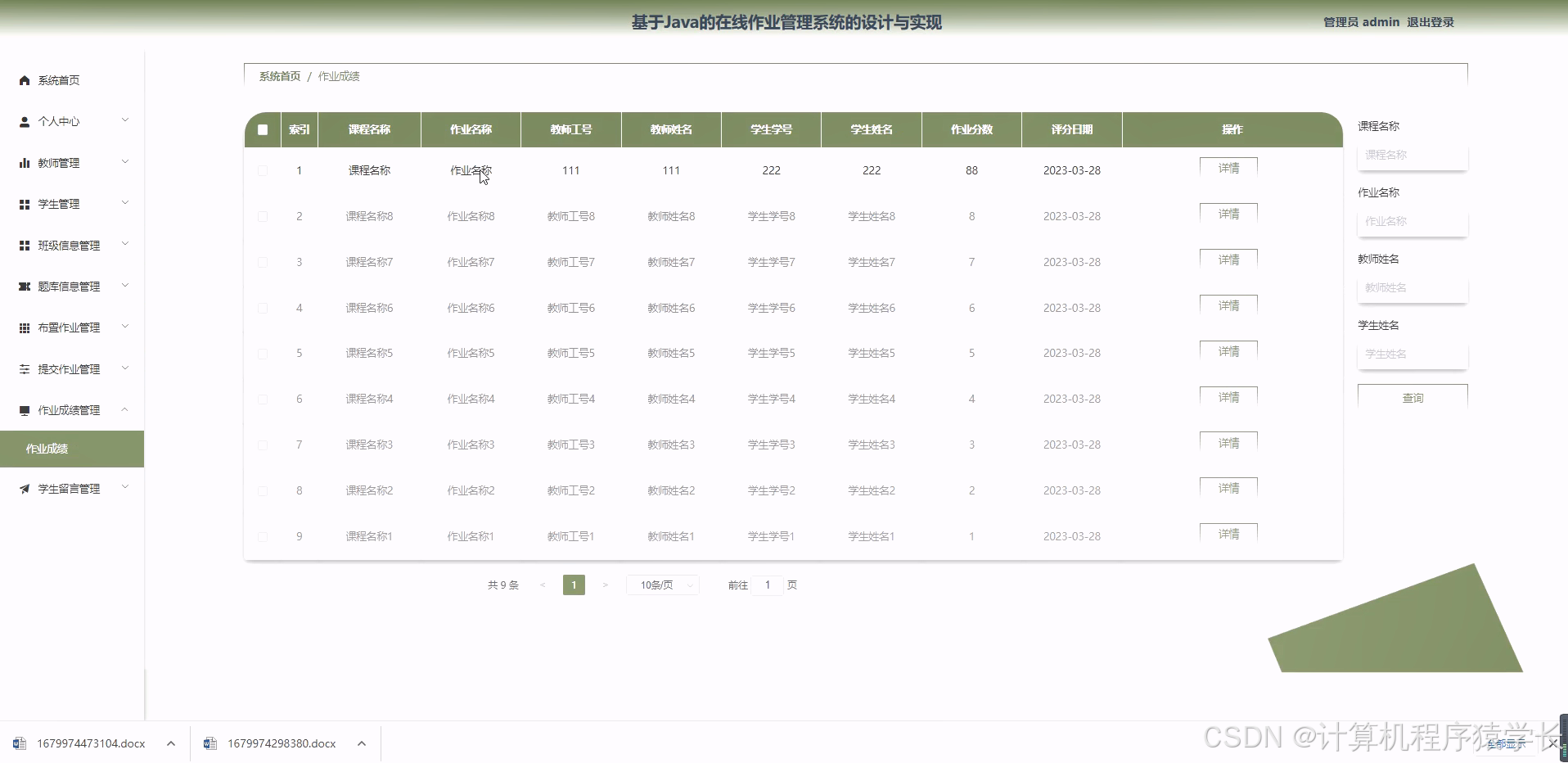This screenshot has width=1568, height=763.
Task: Click Word file icon for 1679974473104.docx
Action: coord(19,743)
